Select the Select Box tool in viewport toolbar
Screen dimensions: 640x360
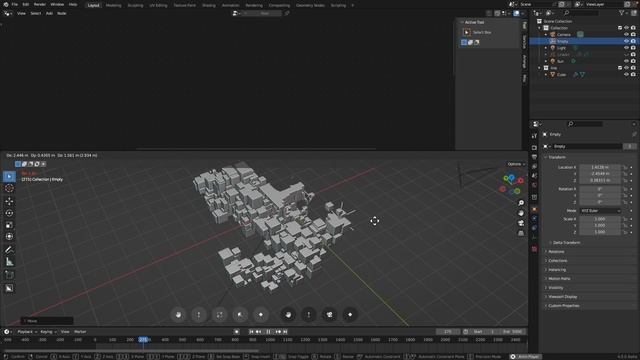tap(9, 176)
